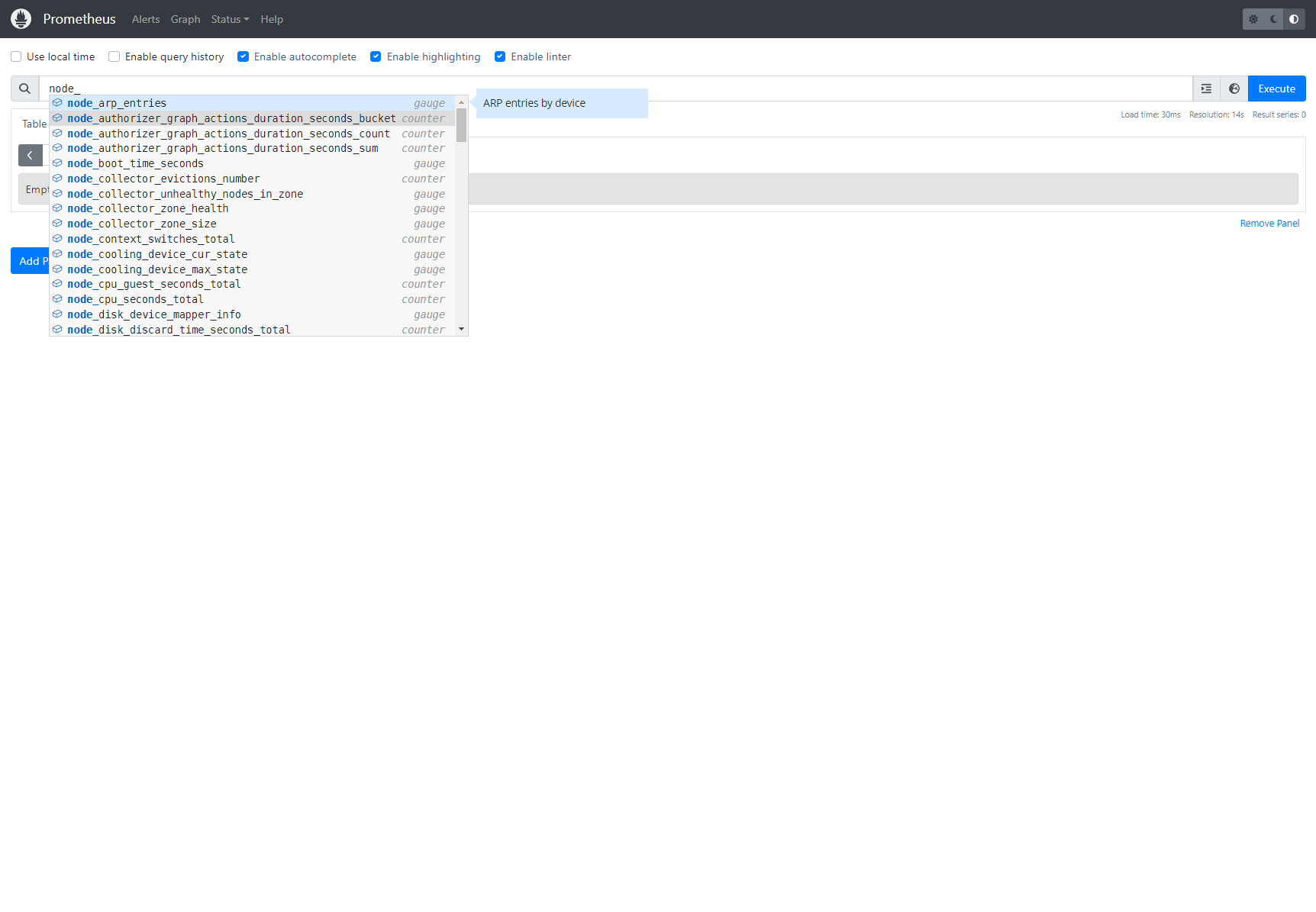Switch to dark theme moon icon

(x=1273, y=19)
